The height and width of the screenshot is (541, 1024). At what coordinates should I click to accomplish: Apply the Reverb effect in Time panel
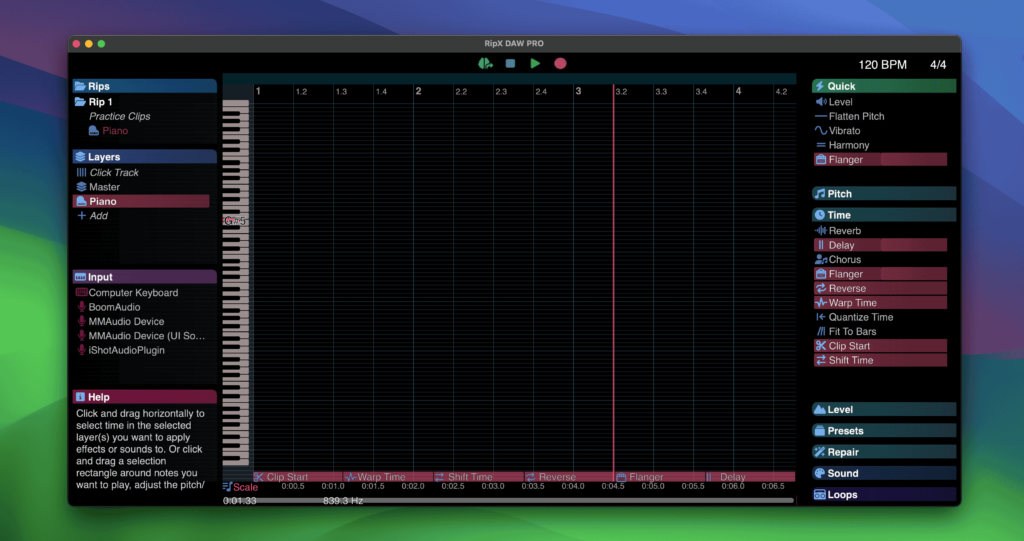coord(844,231)
